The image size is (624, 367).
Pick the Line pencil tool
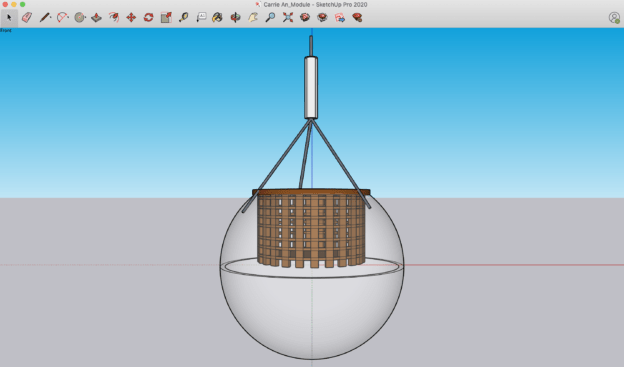45,18
